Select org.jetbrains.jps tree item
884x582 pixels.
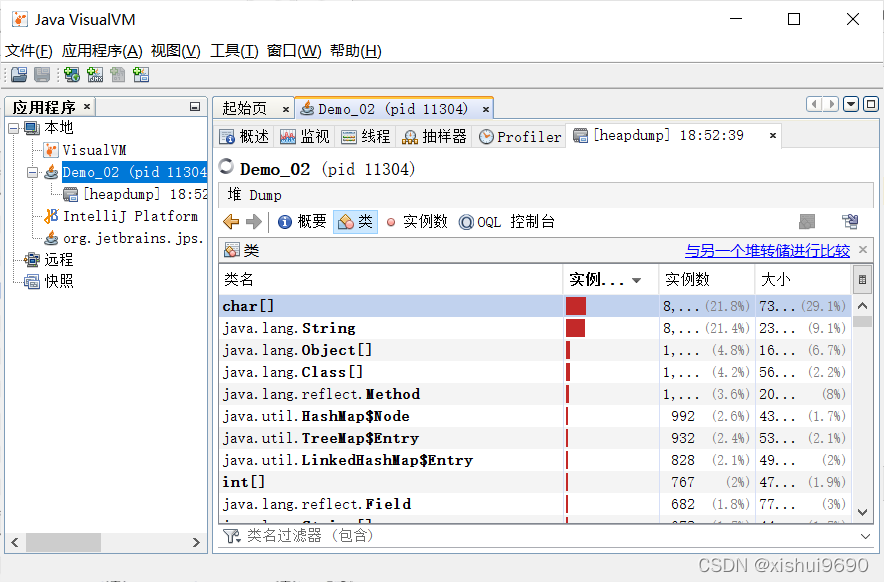pyautogui.click(x=133, y=239)
